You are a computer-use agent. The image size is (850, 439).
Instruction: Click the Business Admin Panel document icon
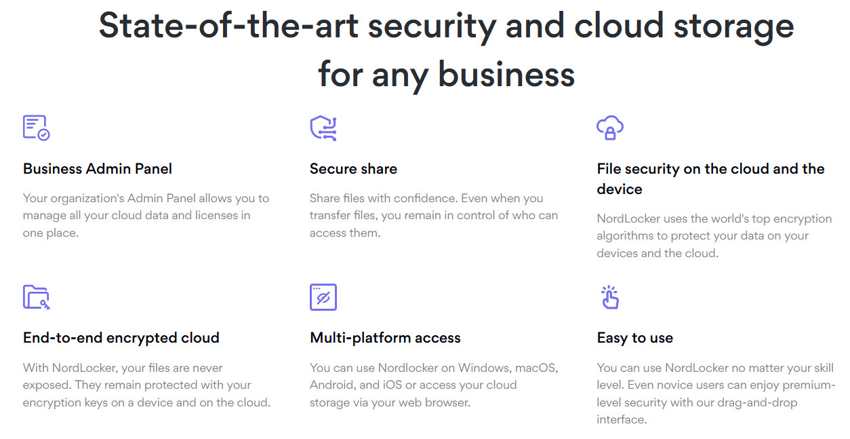[36, 128]
